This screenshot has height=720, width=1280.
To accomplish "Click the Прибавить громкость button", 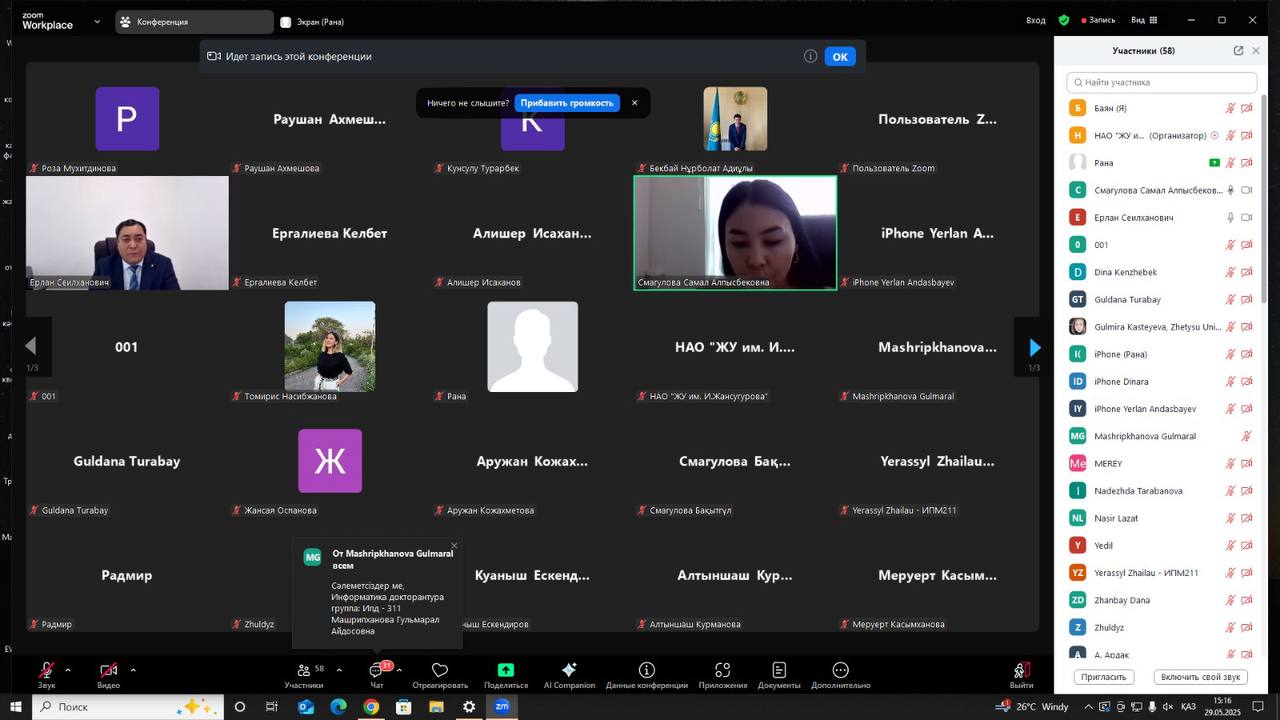I will pyautogui.click(x=567, y=103).
